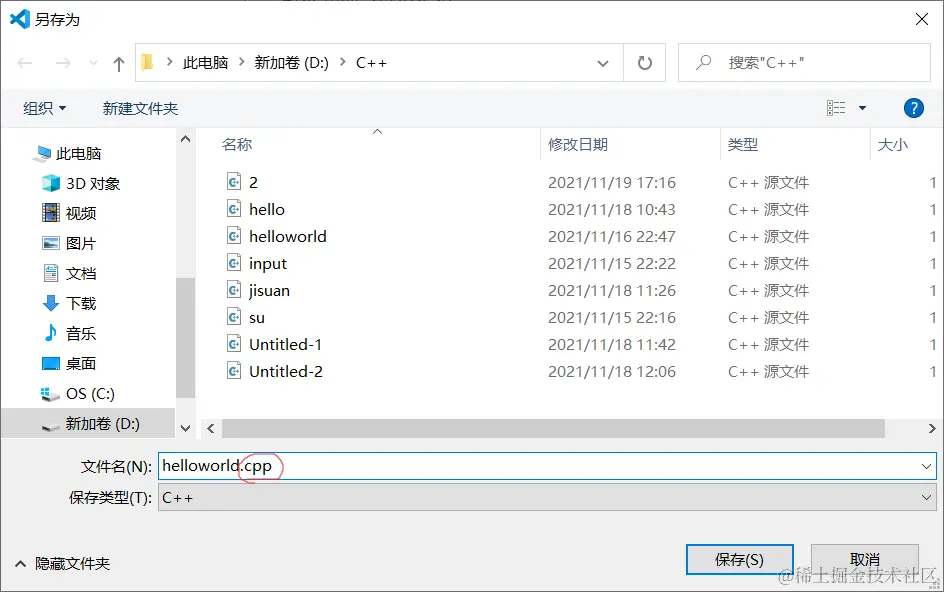Create a folder with 新建文件夹
The image size is (944, 592).
(140, 108)
